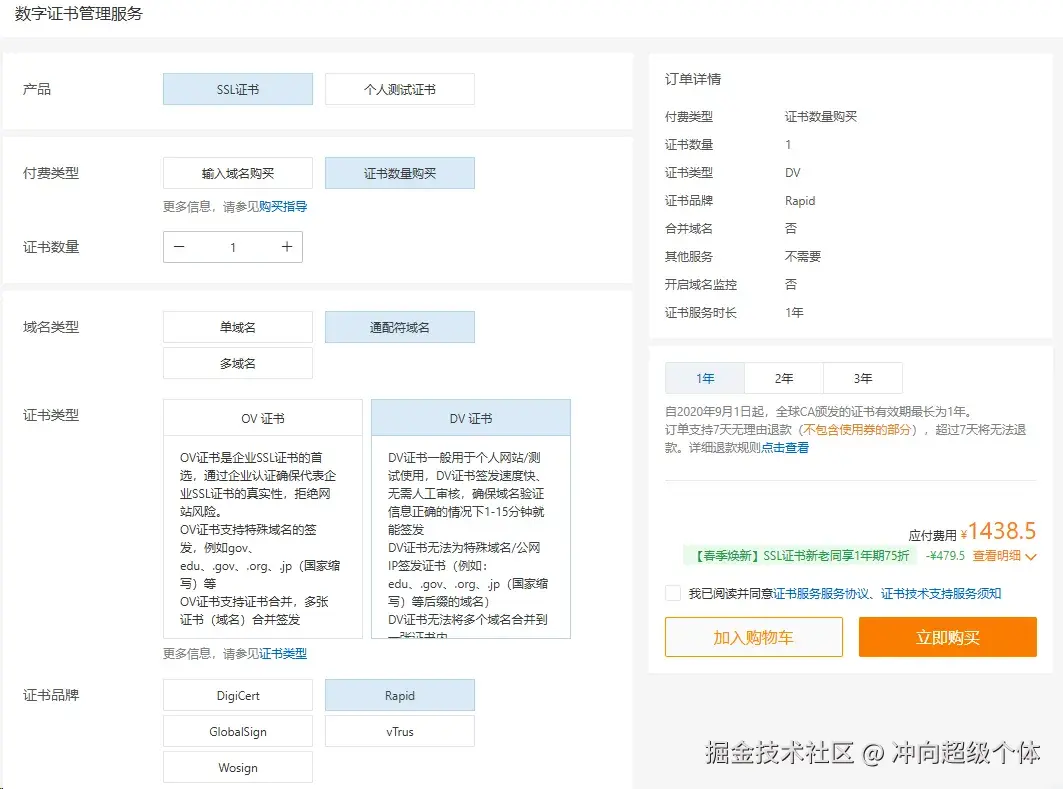The image size is (1063, 789).
Task: Click the certificate quantity input showing 1
Action: (x=233, y=247)
